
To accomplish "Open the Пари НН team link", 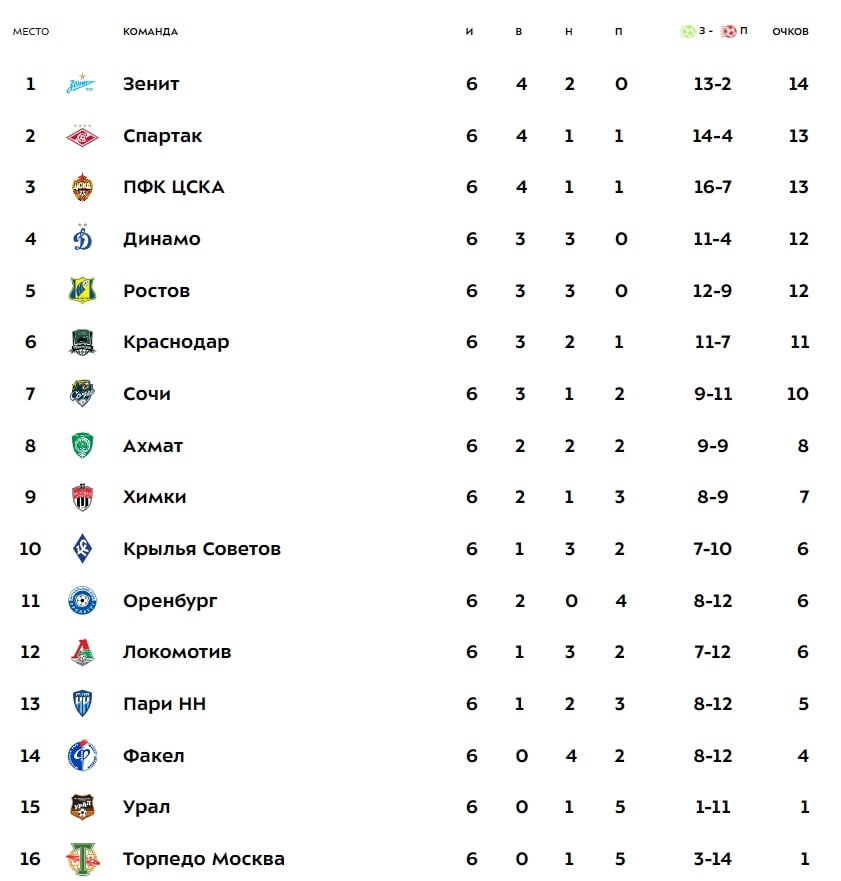I will pos(164,704).
